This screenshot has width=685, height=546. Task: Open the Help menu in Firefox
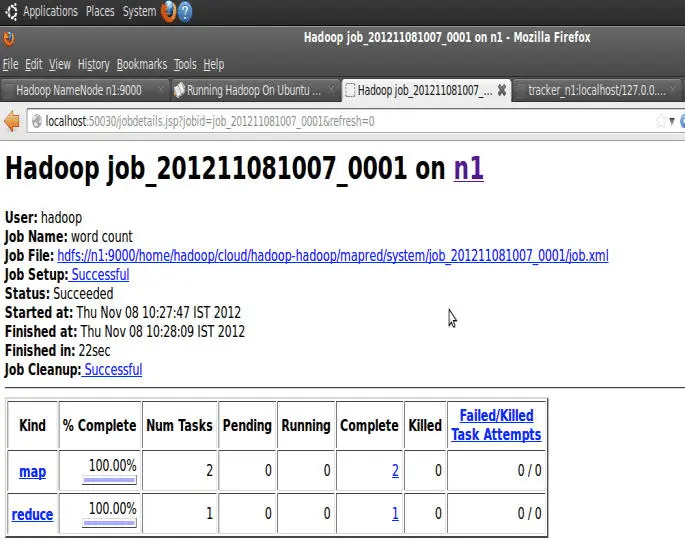(x=214, y=65)
